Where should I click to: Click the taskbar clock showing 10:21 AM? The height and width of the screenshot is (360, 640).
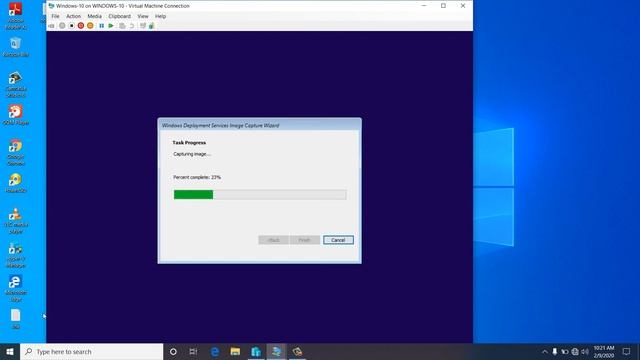[604, 351]
